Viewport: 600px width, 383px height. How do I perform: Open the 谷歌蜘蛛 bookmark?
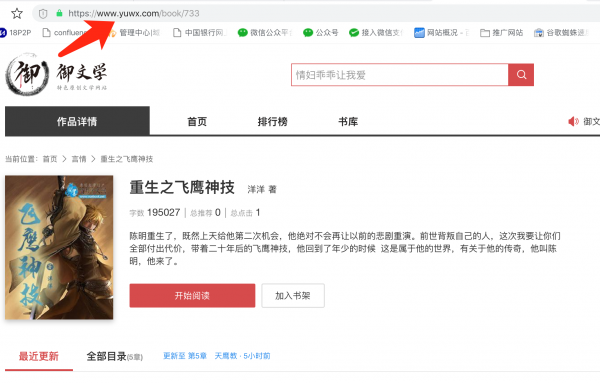(x=561, y=33)
